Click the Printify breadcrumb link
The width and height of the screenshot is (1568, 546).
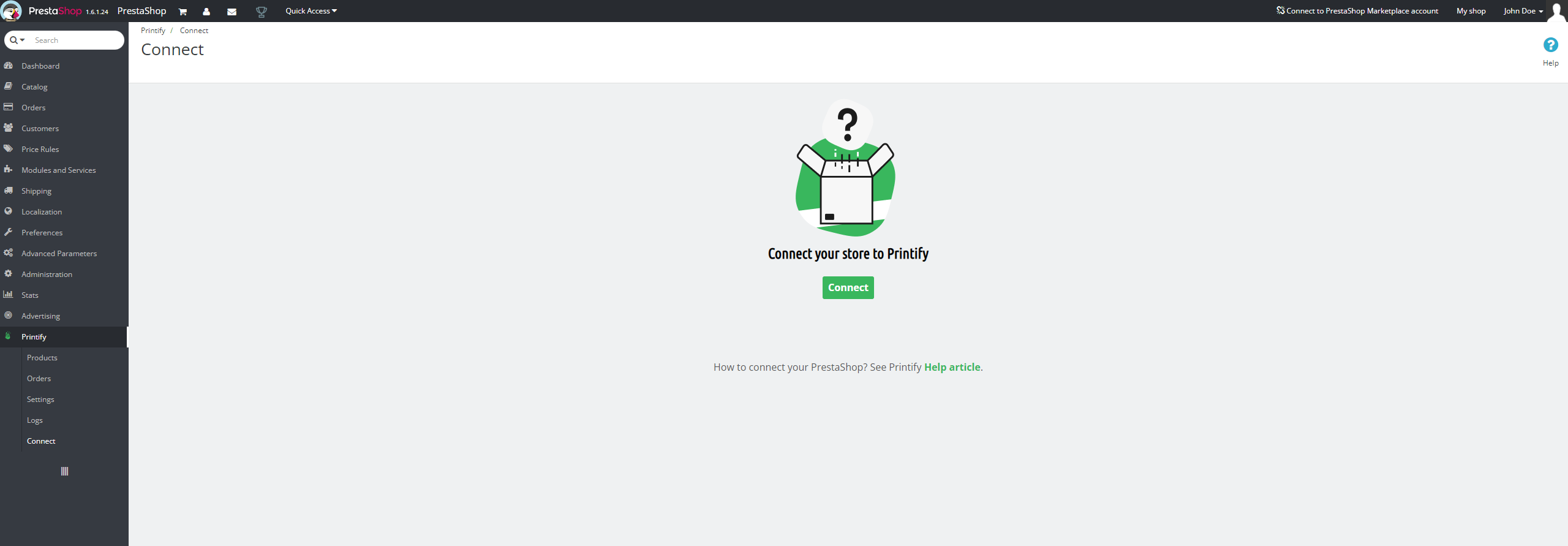tap(153, 31)
